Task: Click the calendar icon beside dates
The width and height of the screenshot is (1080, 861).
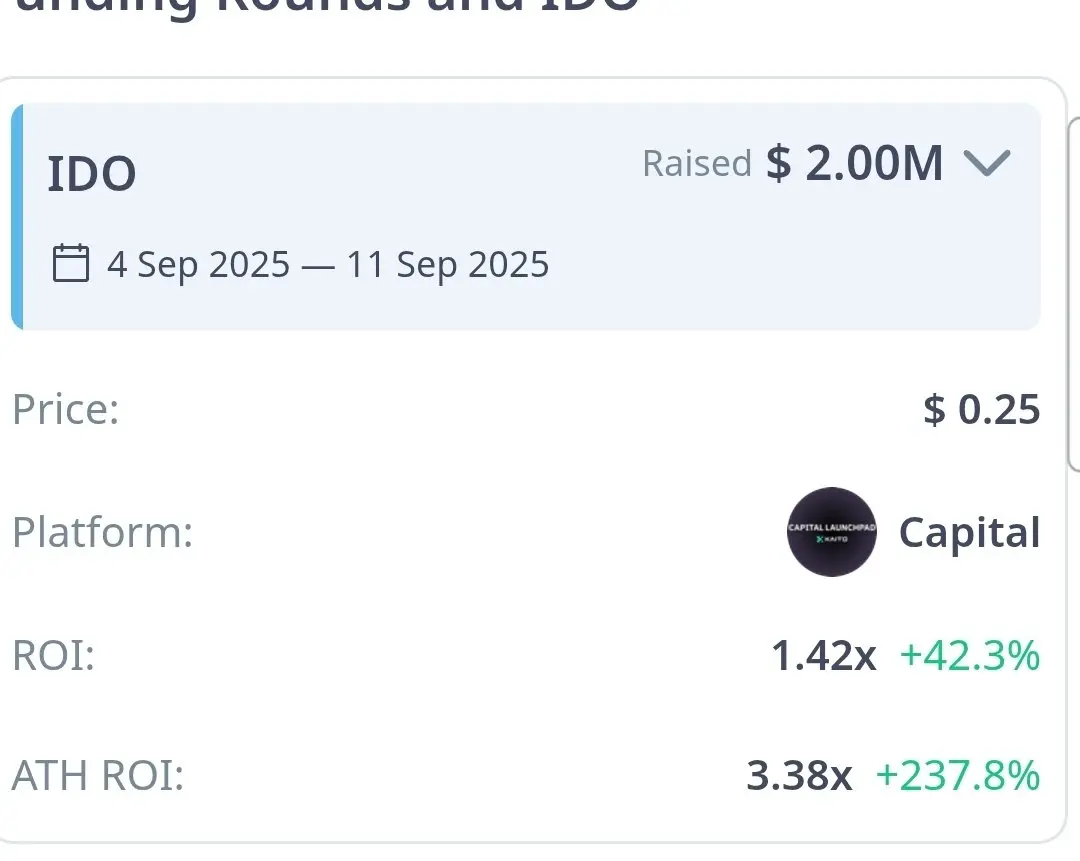Action: 71,264
